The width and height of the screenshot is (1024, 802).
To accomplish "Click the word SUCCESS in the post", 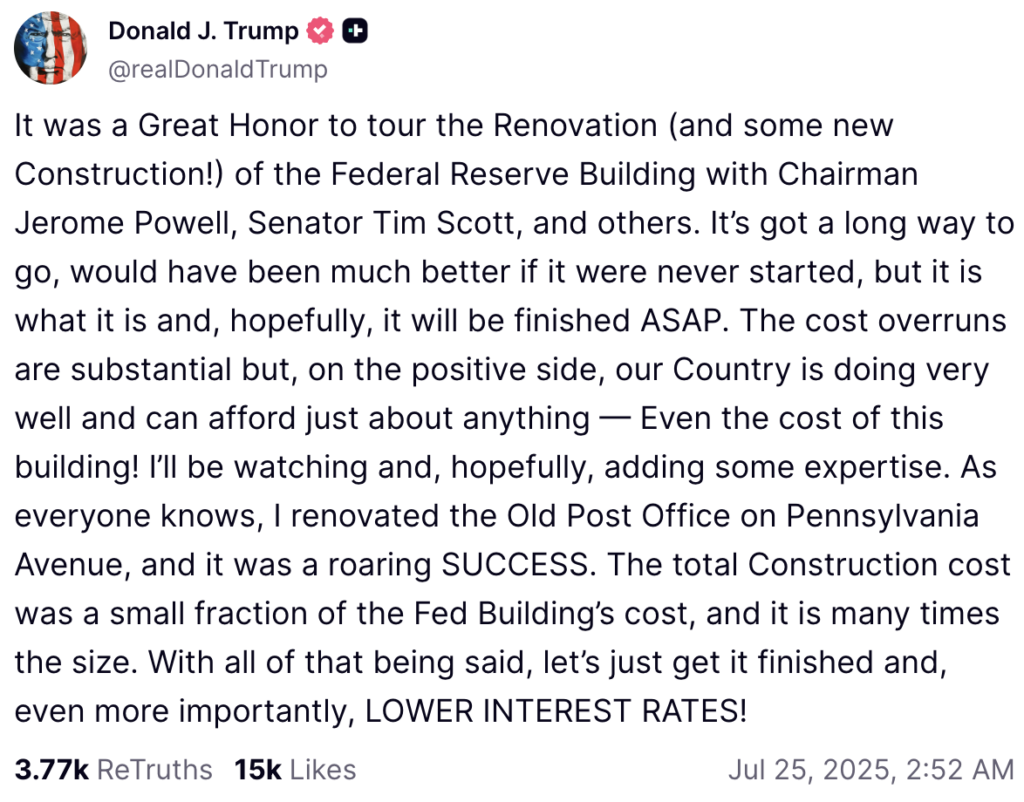I will click(x=515, y=564).
